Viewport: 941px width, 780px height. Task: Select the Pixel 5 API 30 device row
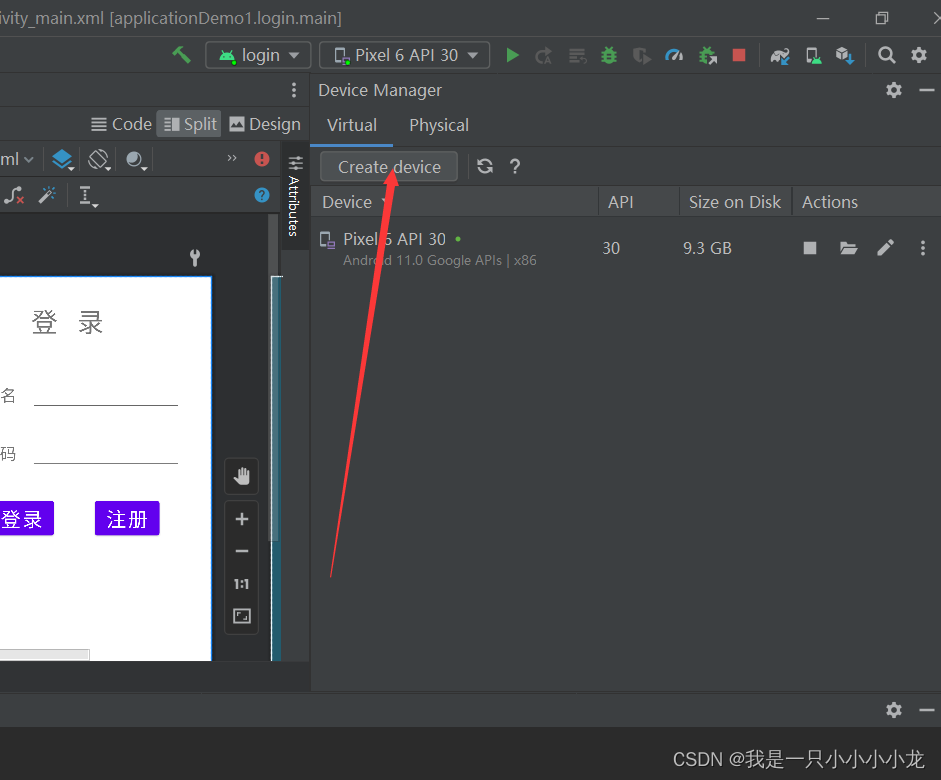coord(626,248)
